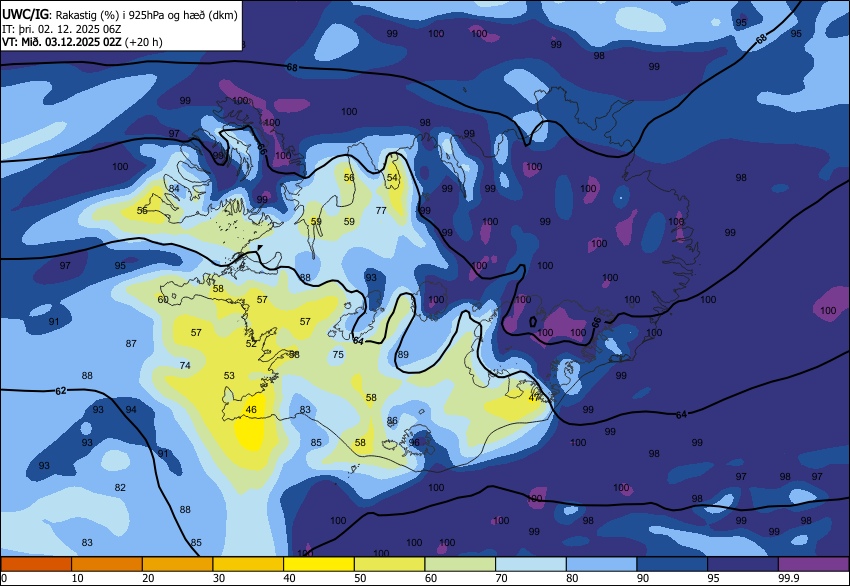Click the humidity value '53' on the map
The image size is (850, 586).
click(229, 376)
